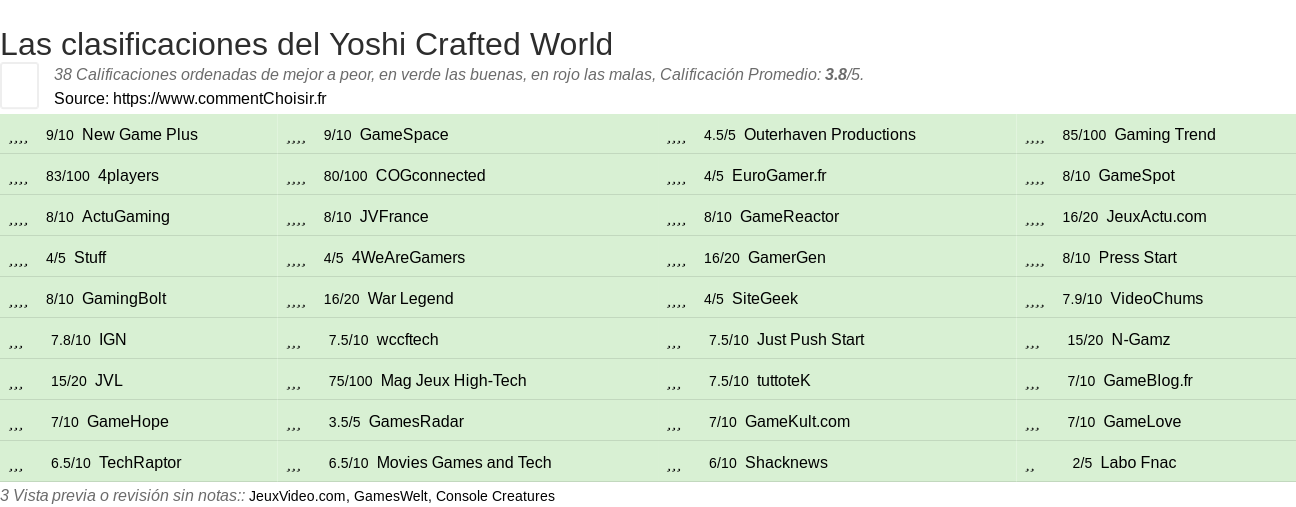Open the GameSpace review entry
This screenshot has height=507, width=1296.
coord(404,134)
